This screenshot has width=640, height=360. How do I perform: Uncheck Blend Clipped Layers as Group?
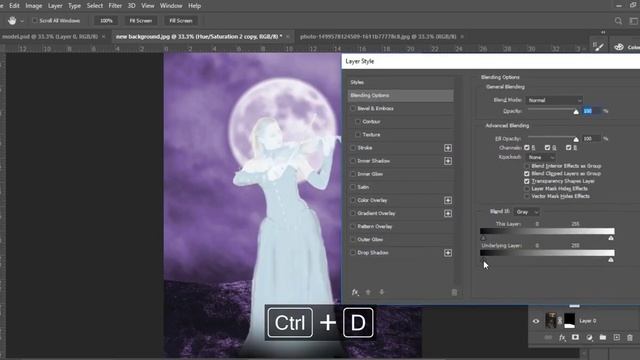pyautogui.click(x=527, y=173)
